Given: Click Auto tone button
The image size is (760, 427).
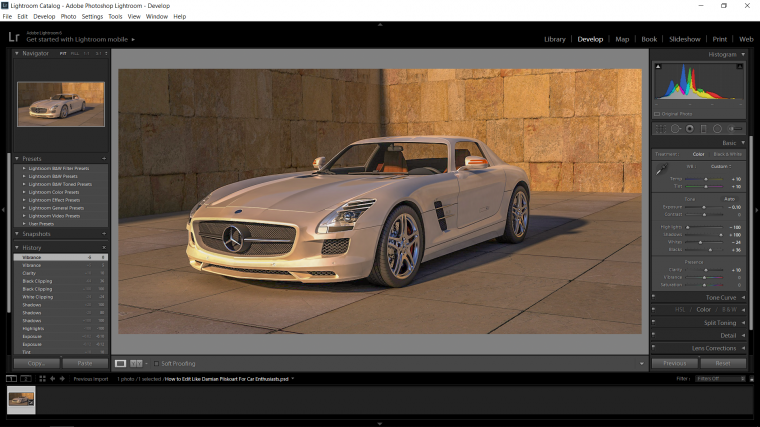Looking at the screenshot, I should 729,199.
